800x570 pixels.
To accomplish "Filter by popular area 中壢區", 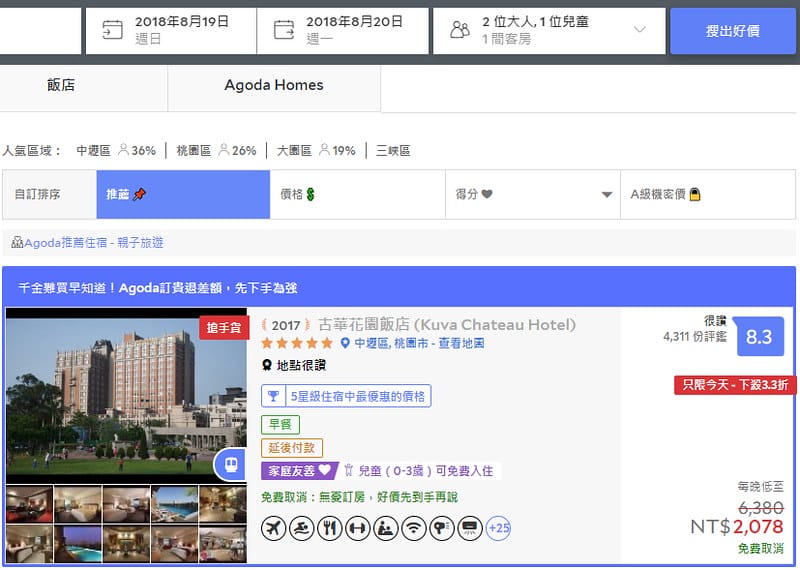I will tap(93, 151).
